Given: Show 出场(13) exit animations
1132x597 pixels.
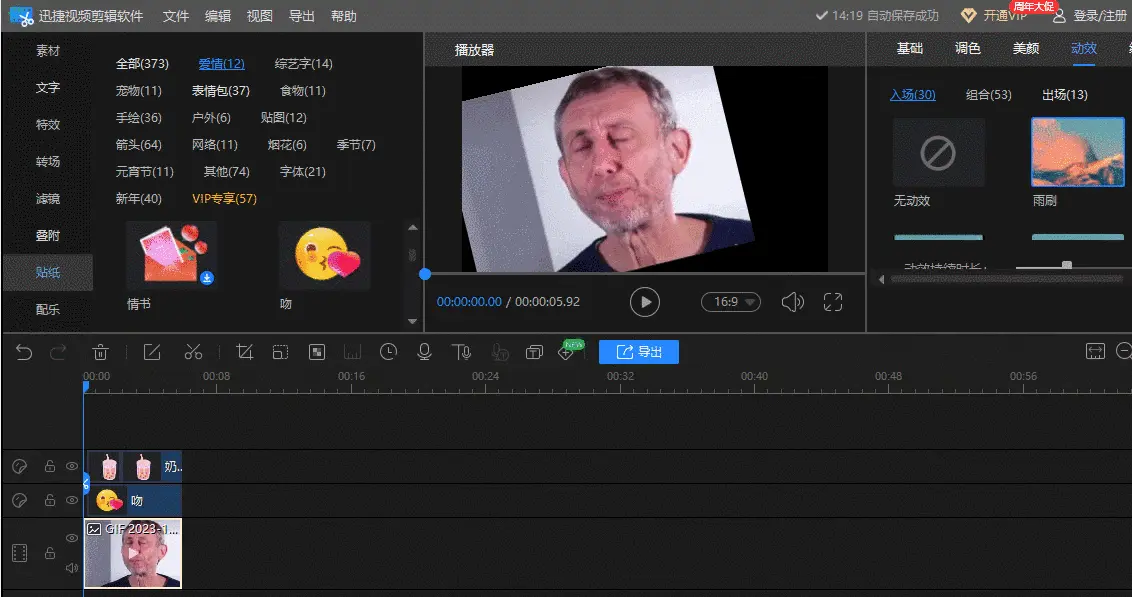Looking at the screenshot, I should (x=1064, y=95).
